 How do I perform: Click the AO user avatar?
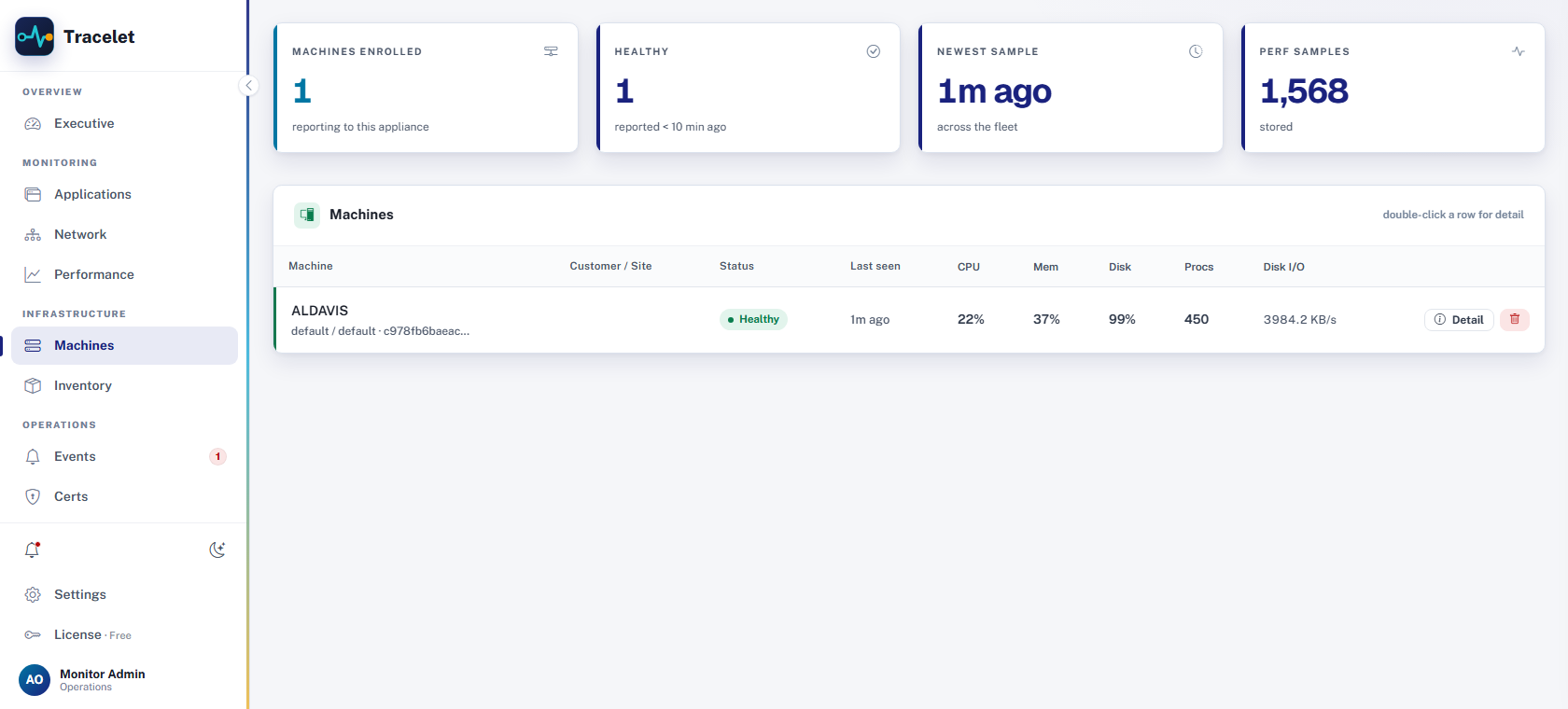click(35, 679)
